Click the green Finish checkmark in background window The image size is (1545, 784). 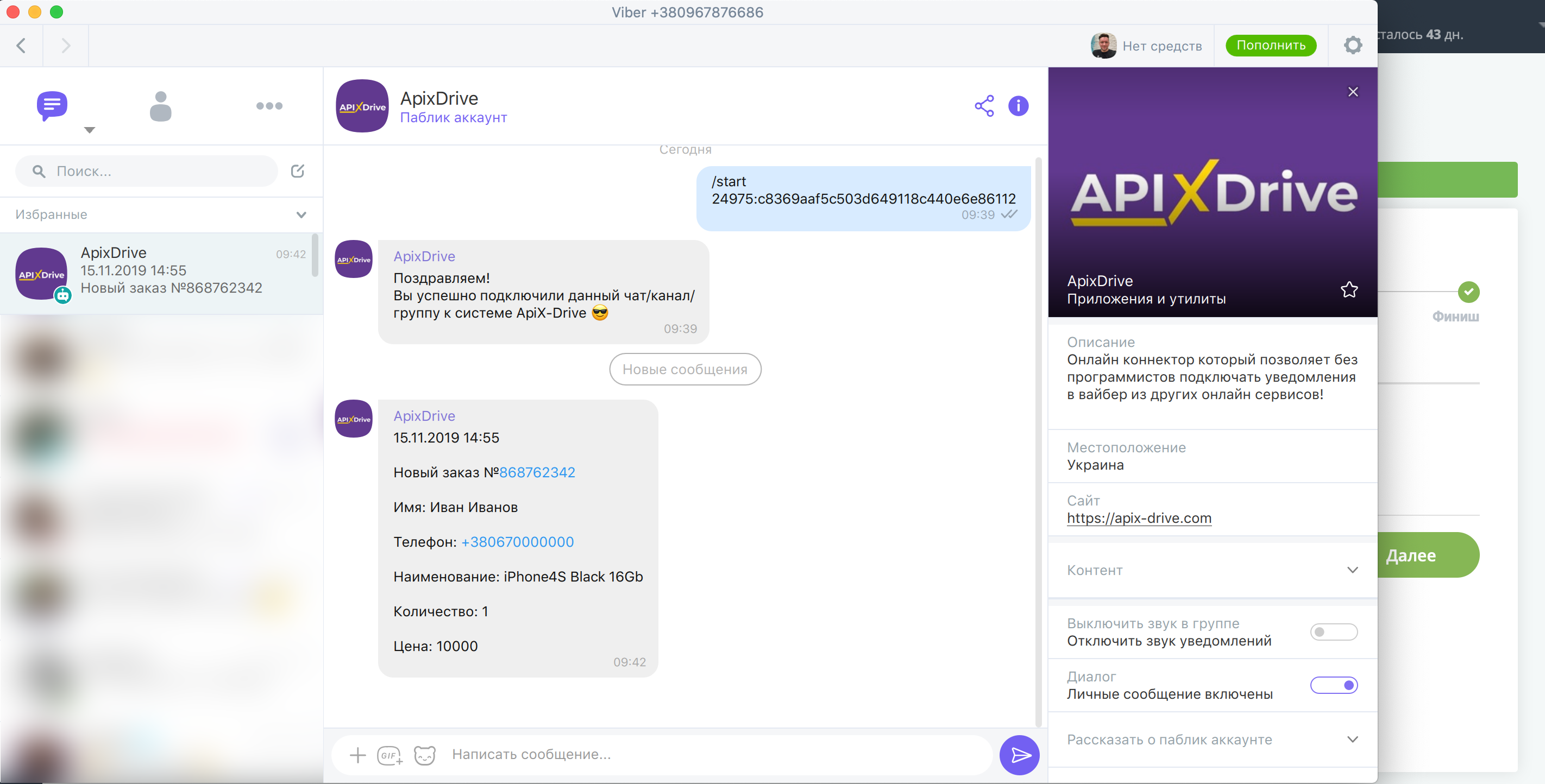(1469, 292)
